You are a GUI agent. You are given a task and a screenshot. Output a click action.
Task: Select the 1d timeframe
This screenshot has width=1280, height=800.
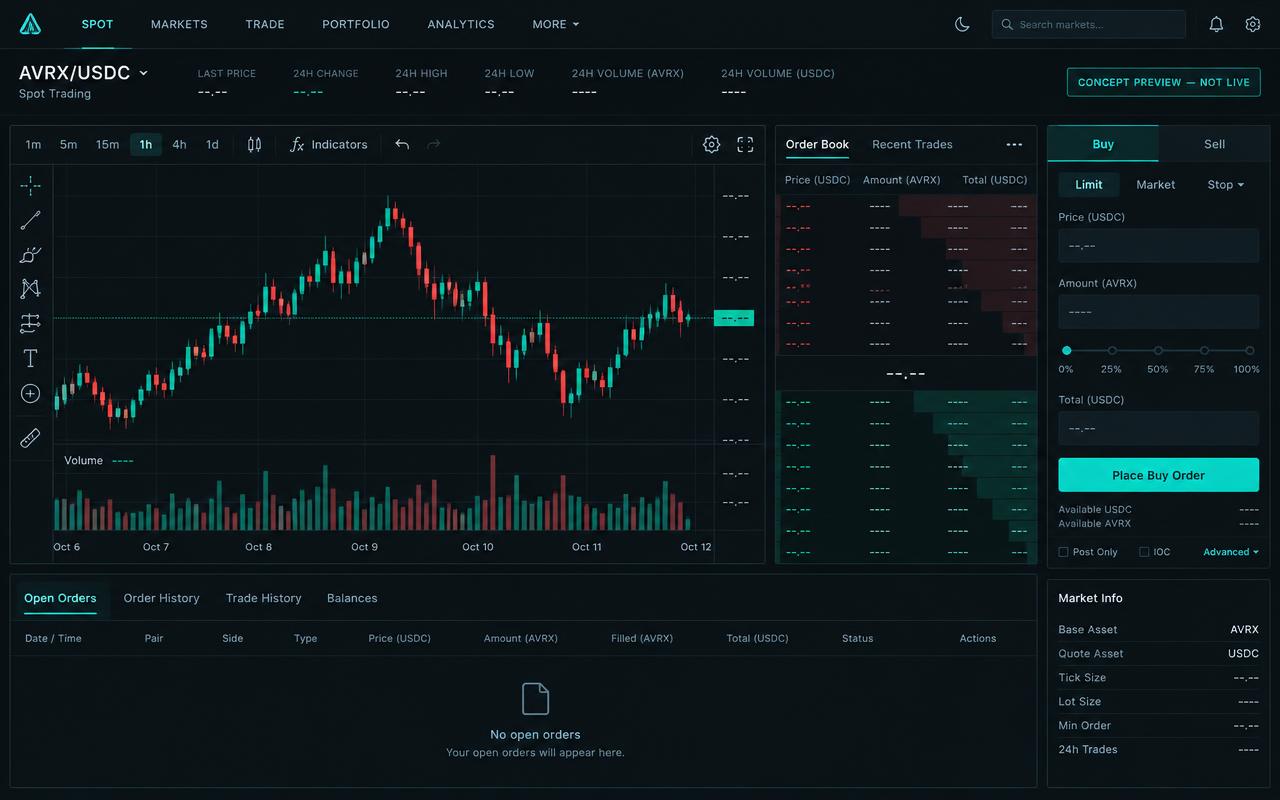(212, 144)
